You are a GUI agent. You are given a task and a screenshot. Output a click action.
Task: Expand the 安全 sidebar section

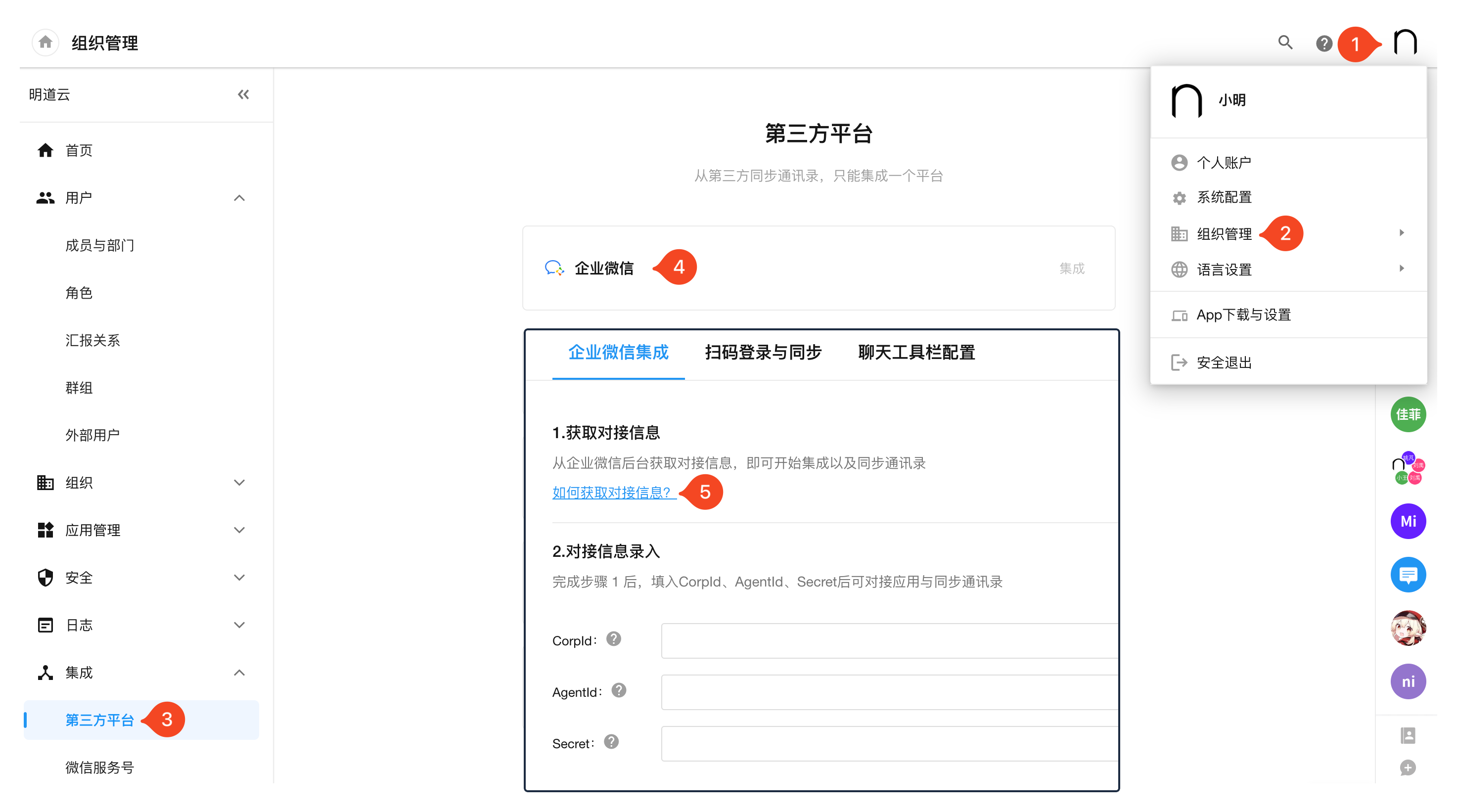point(239,577)
